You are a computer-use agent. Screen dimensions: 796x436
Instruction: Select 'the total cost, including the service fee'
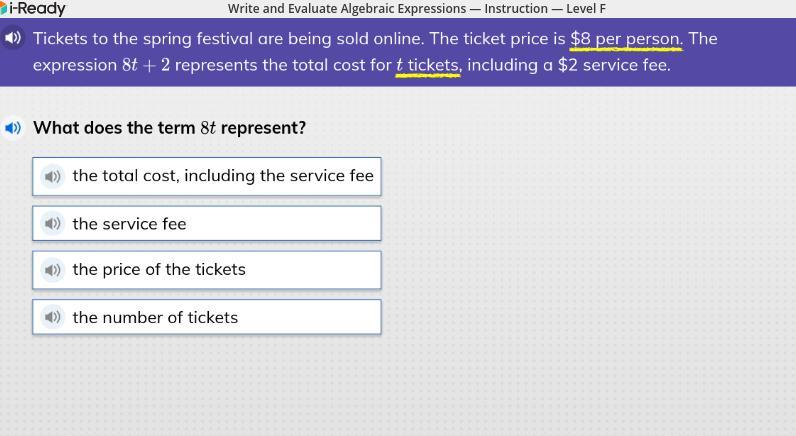222,176
